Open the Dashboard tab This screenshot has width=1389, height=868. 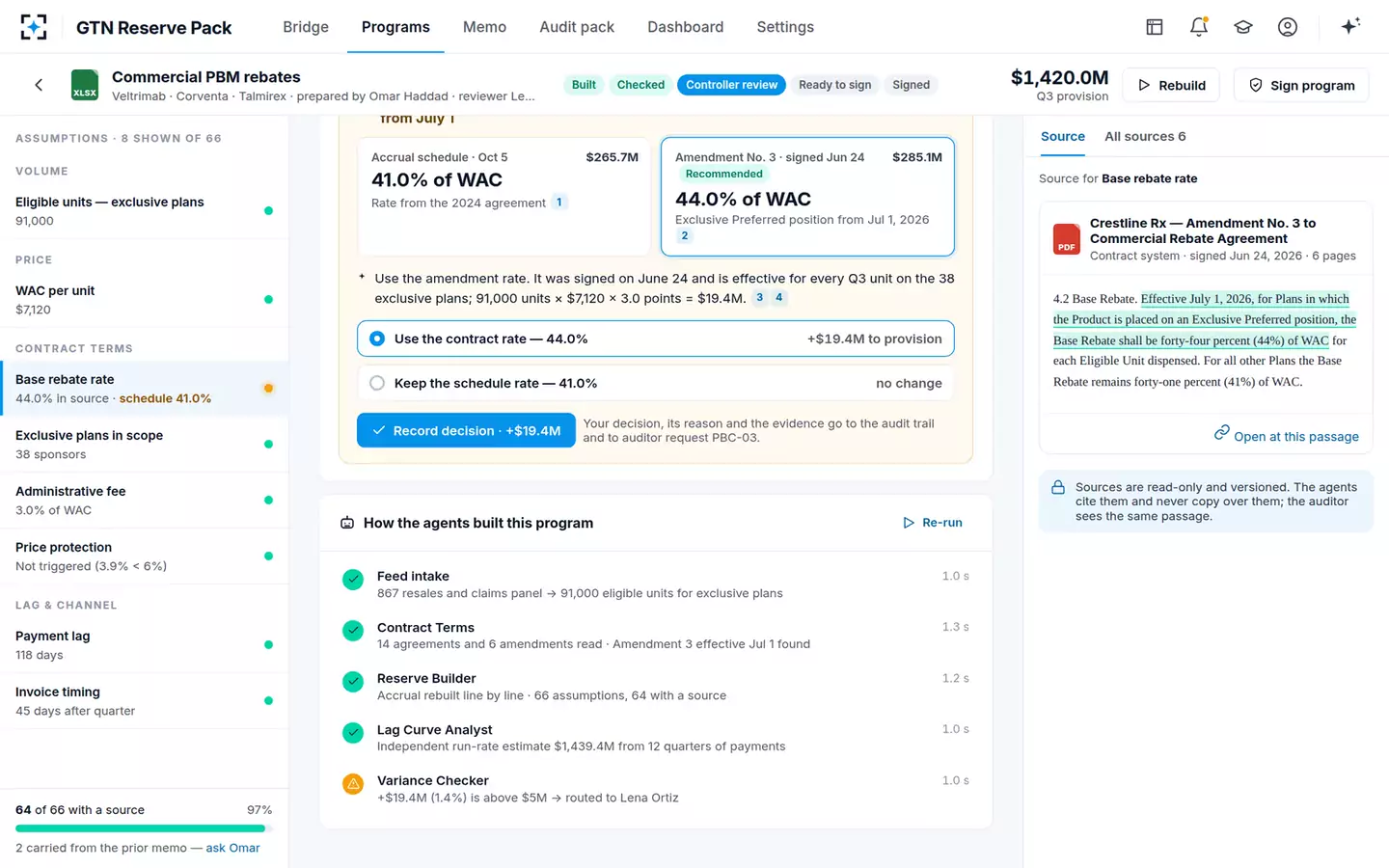(x=686, y=27)
